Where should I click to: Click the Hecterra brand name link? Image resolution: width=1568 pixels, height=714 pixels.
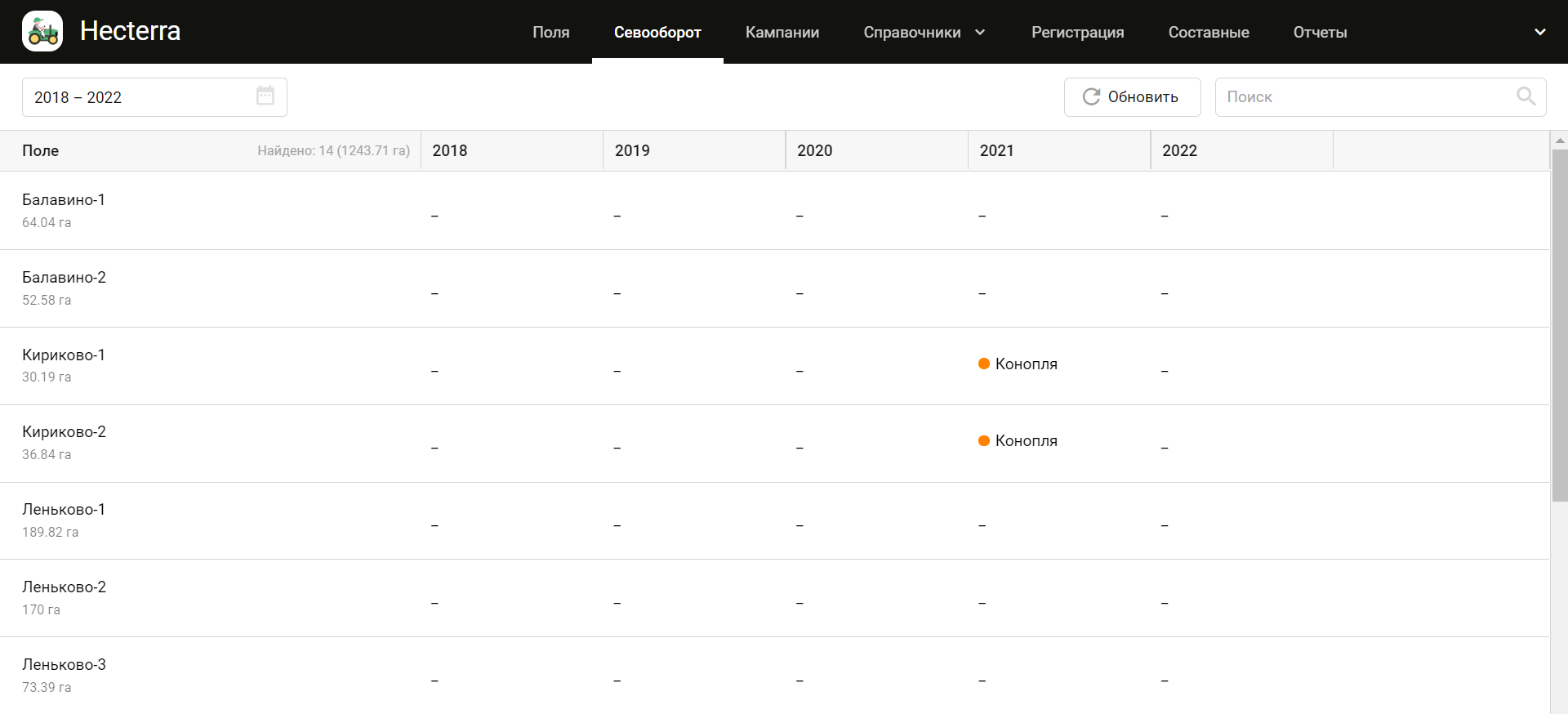click(x=130, y=31)
